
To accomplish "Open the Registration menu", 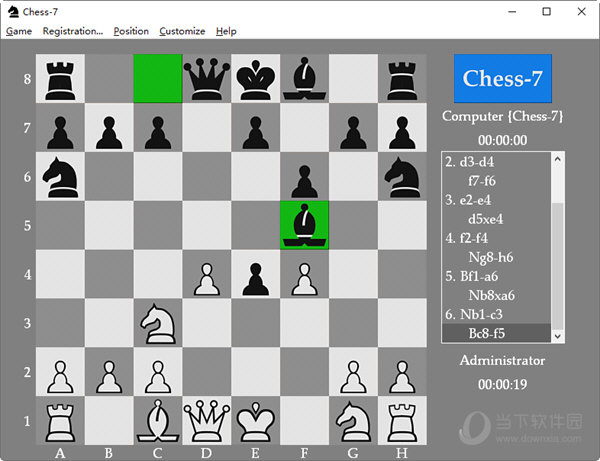I will [72, 31].
